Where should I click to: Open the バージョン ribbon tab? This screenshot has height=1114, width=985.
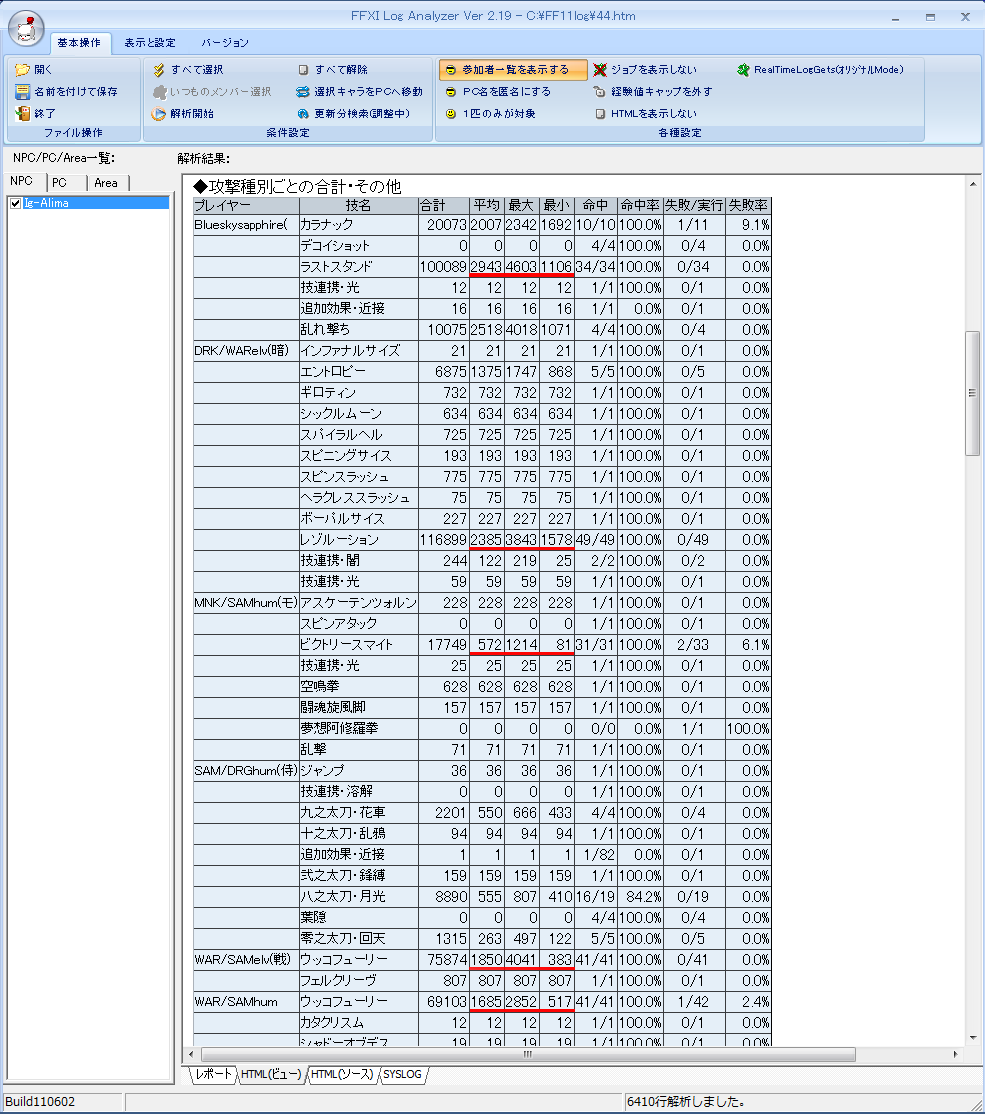click(225, 43)
